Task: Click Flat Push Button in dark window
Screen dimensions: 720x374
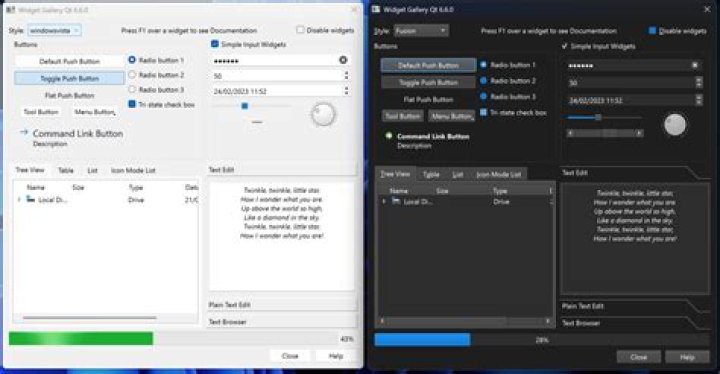Action: [428, 99]
